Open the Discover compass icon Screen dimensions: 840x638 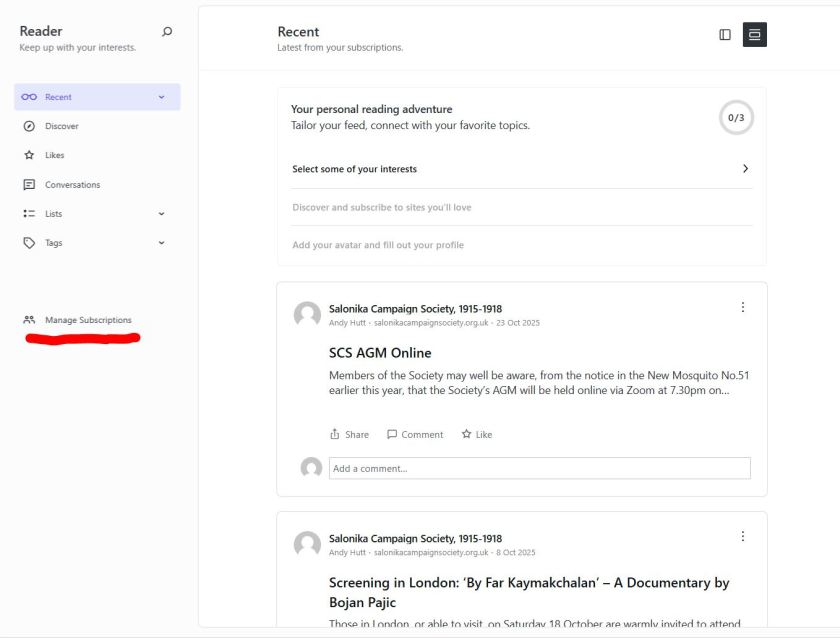point(29,126)
